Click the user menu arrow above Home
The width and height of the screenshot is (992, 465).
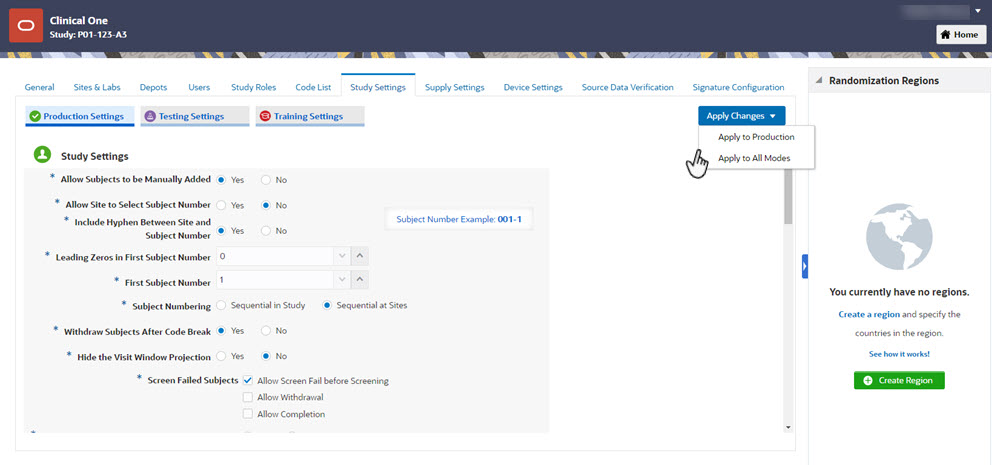coord(977,11)
